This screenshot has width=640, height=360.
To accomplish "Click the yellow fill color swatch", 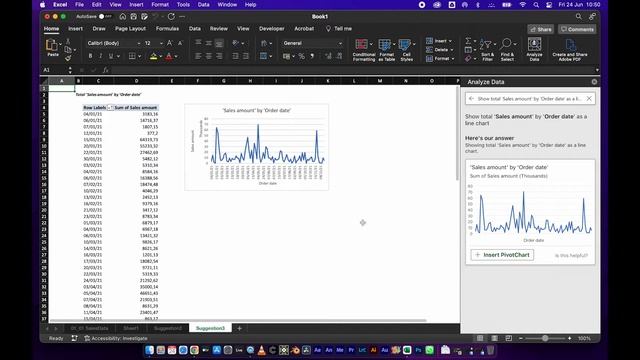I will click(153, 56).
